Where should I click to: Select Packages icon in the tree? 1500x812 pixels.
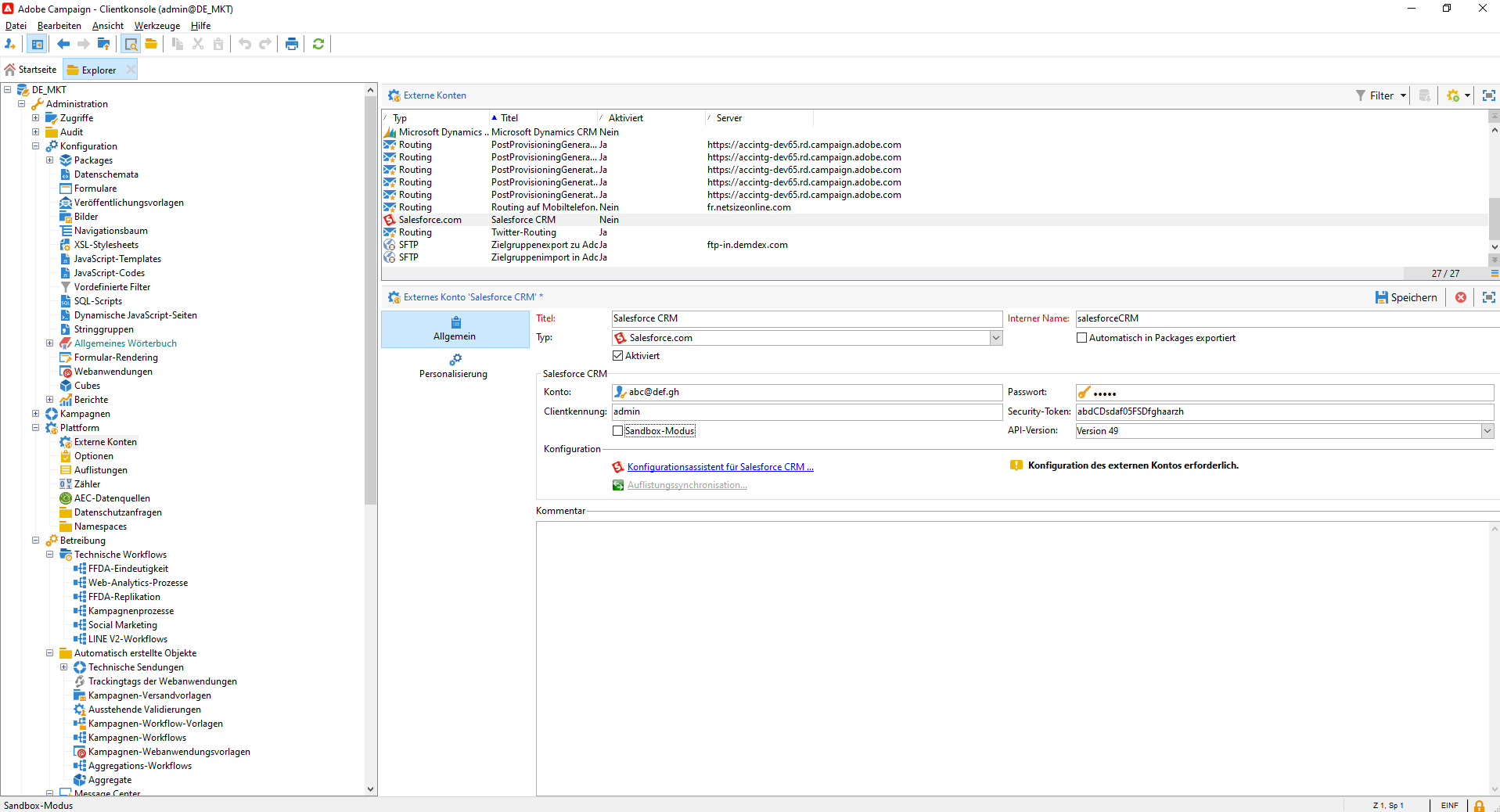[x=66, y=160]
